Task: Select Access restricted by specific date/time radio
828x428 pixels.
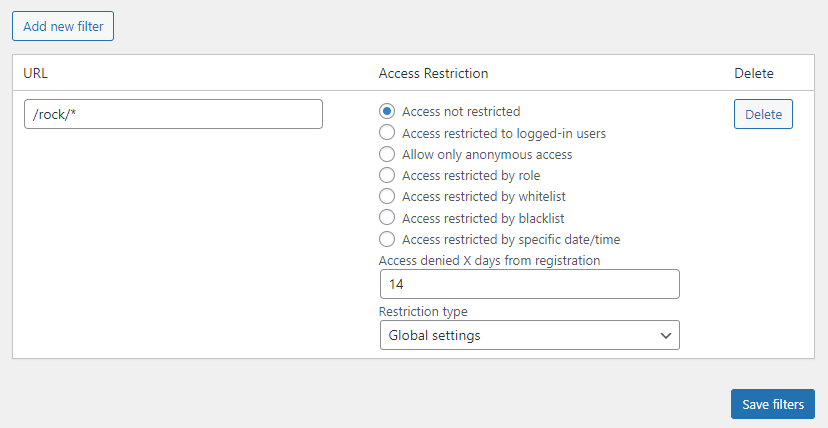Action: [x=387, y=239]
